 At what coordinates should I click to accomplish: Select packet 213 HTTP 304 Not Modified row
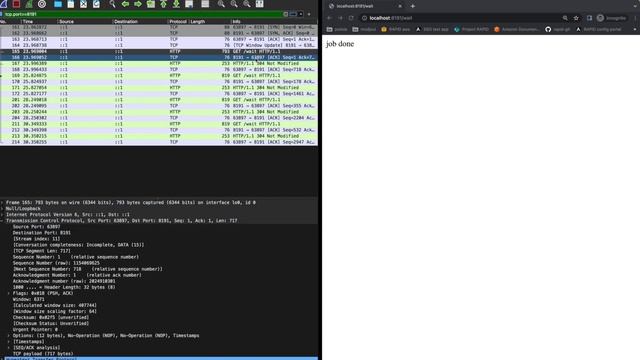(x=159, y=136)
